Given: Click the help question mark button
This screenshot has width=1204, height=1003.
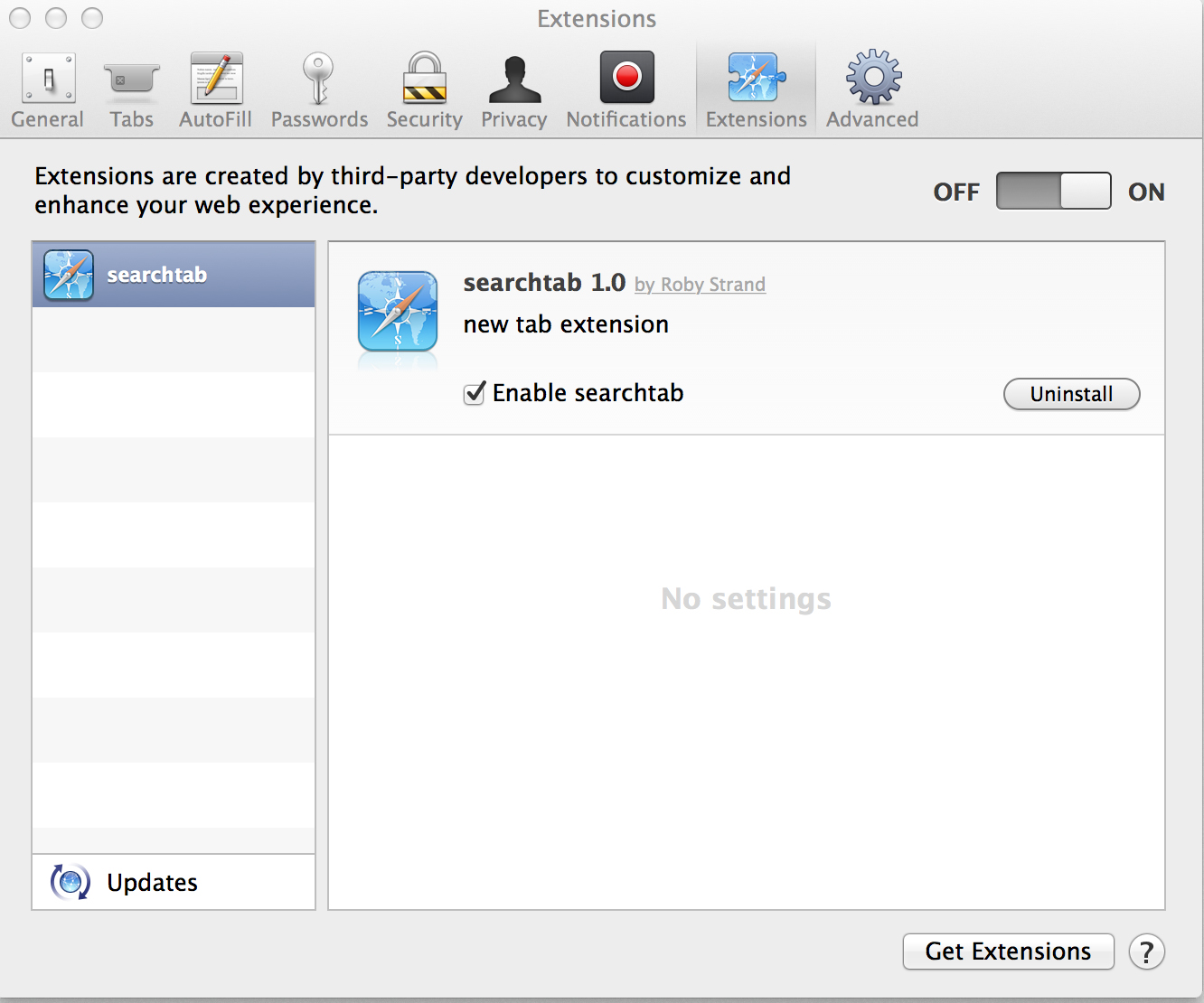Looking at the screenshot, I should coord(1146,951).
